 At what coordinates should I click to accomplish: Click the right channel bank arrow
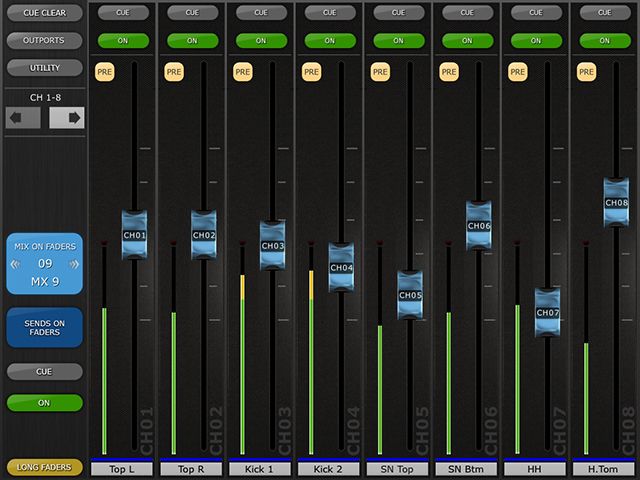tap(67, 118)
